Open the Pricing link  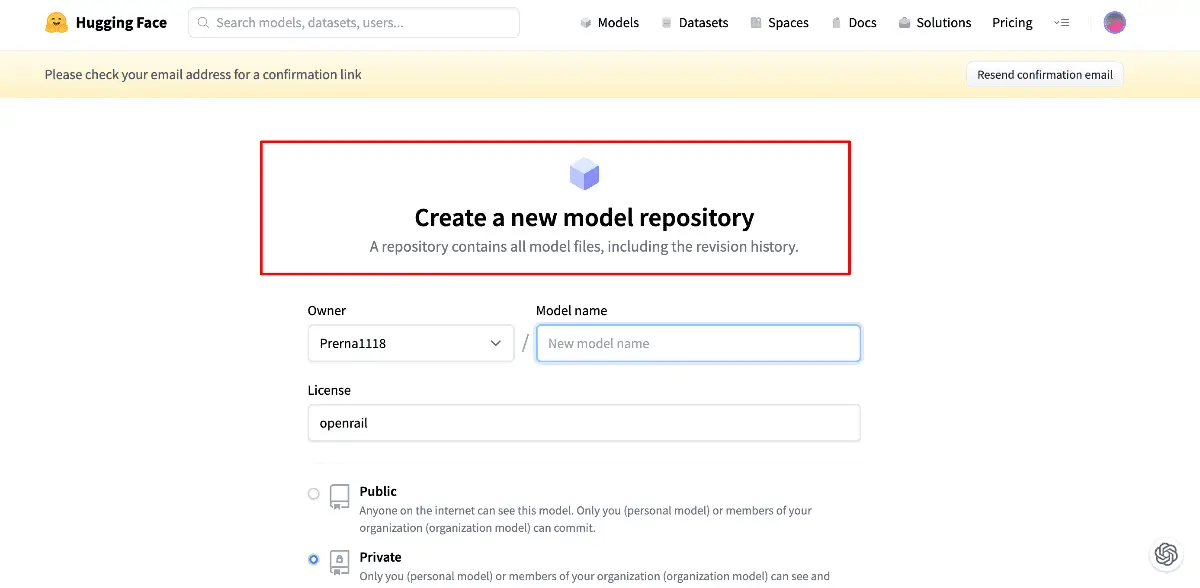[x=1012, y=22]
